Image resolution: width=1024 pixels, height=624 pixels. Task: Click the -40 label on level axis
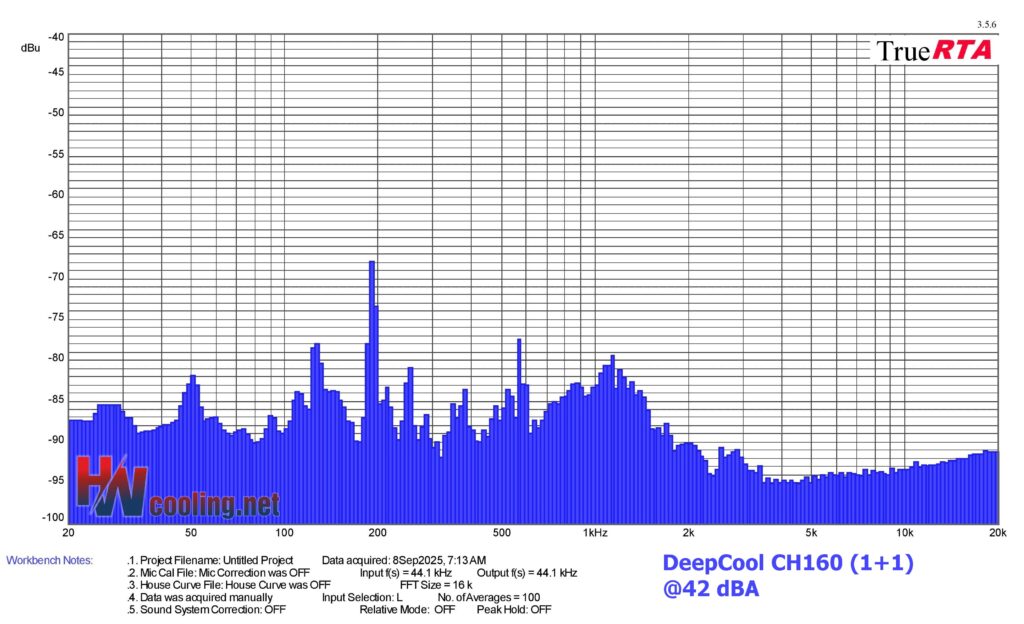(x=56, y=37)
